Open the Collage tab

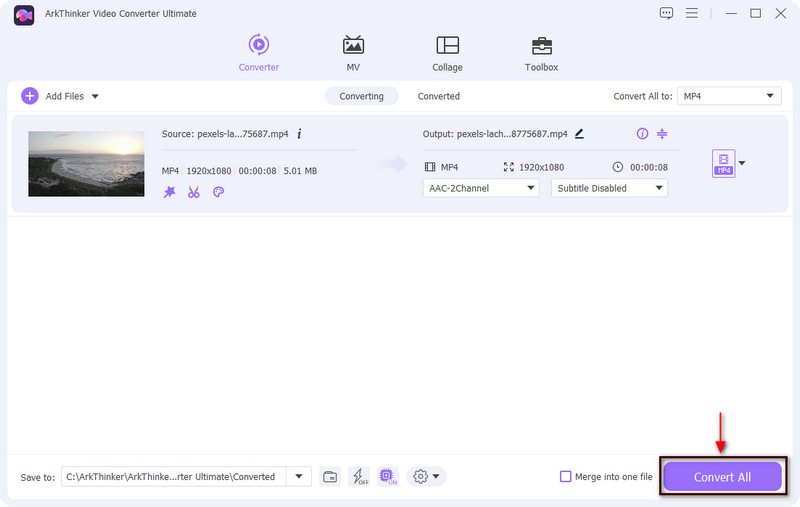447,53
